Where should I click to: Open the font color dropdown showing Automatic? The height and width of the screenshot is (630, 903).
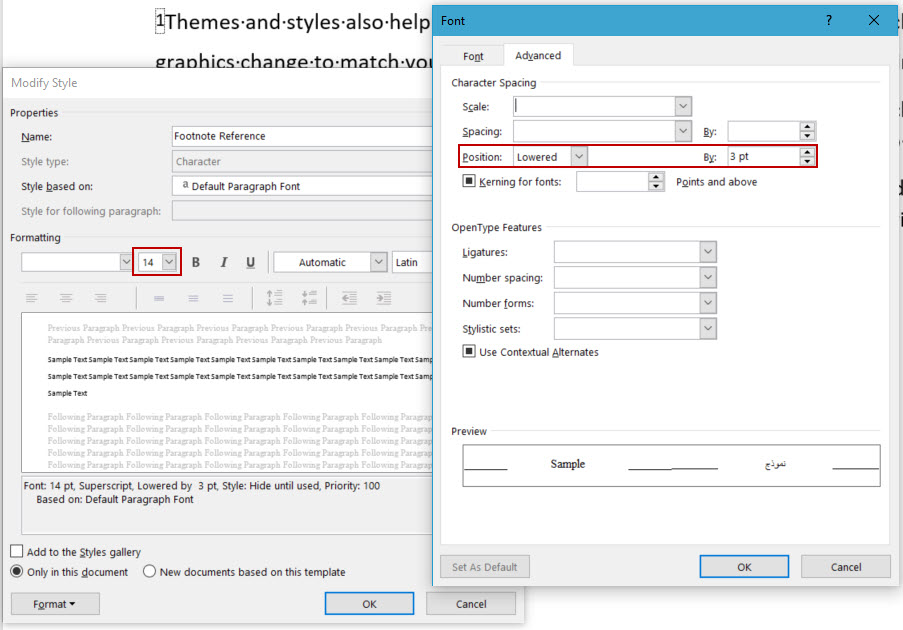coord(378,262)
